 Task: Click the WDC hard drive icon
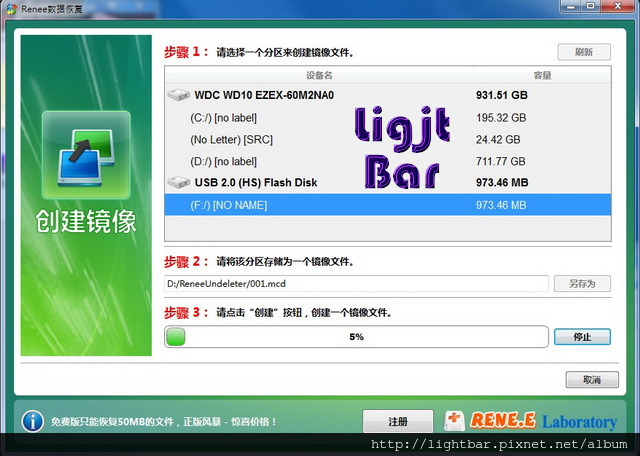(x=179, y=95)
